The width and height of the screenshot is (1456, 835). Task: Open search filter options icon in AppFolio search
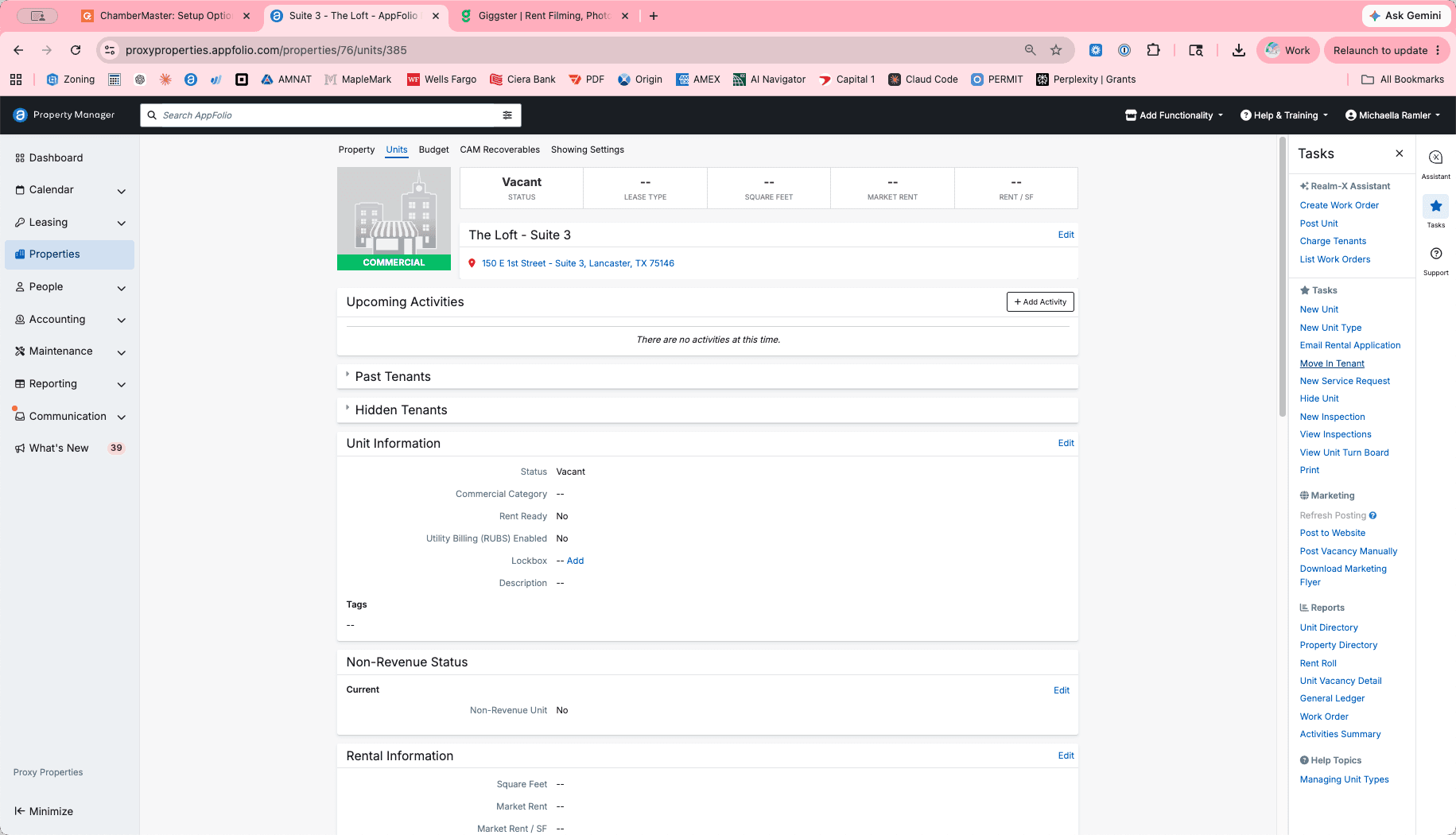pos(507,115)
